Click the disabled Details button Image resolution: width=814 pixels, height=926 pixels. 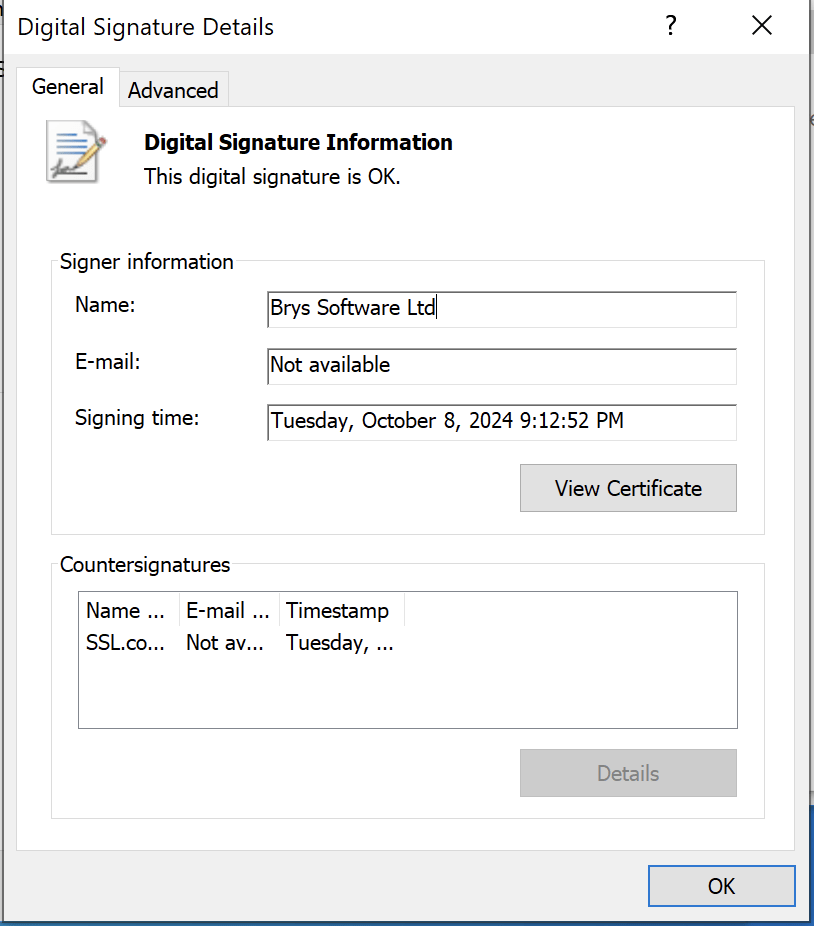point(628,773)
